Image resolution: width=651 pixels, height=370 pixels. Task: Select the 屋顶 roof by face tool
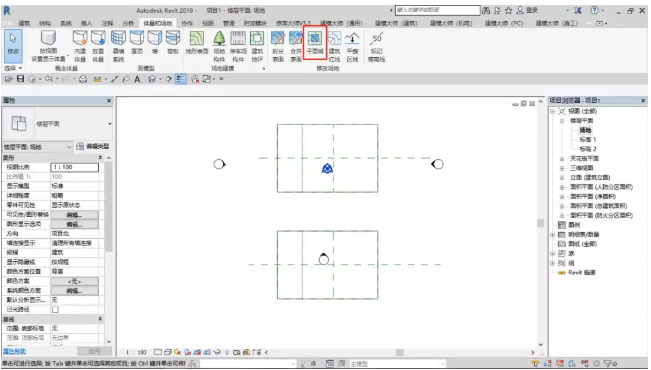click(137, 43)
